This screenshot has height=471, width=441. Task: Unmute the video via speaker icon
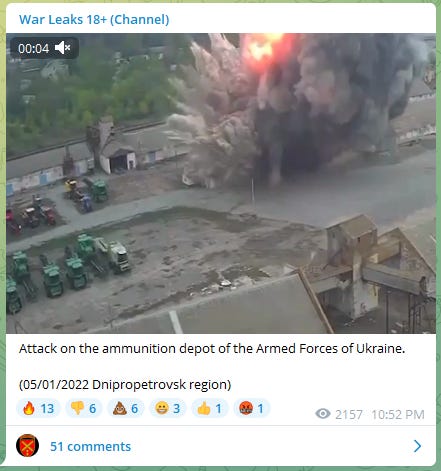tap(63, 48)
